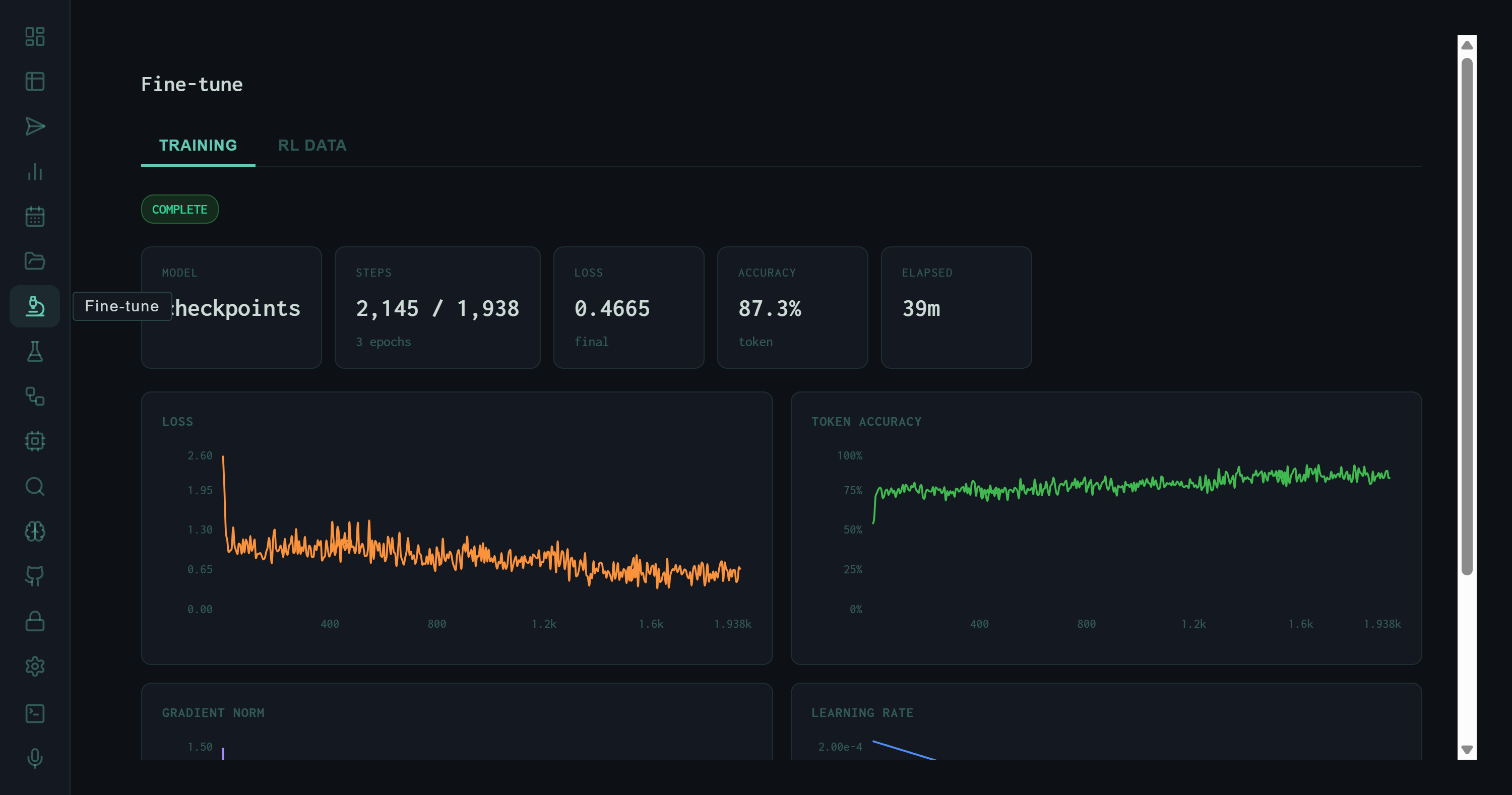
Task: Open the flask experiments icon
Action: click(35, 352)
